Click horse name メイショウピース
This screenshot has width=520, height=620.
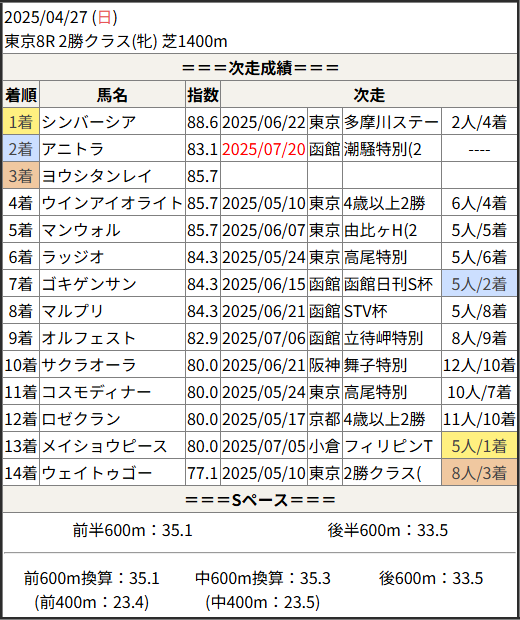pos(105,446)
